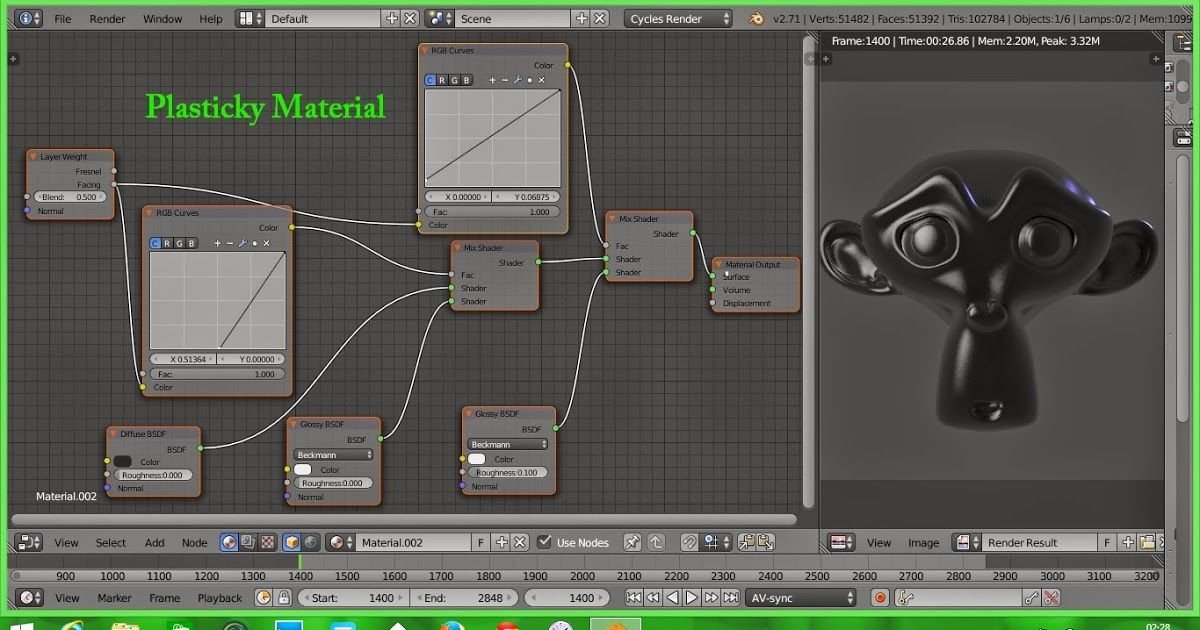Jump to the first frame
The width and height of the screenshot is (1200, 630).
tap(634, 598)
